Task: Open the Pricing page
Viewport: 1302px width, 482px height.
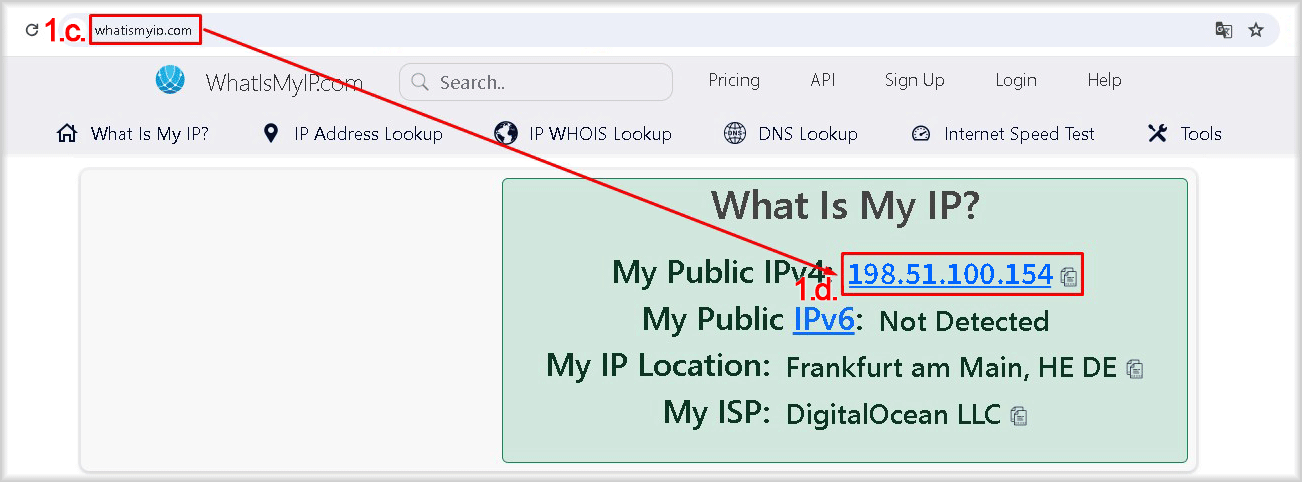Action: [734, 80]
